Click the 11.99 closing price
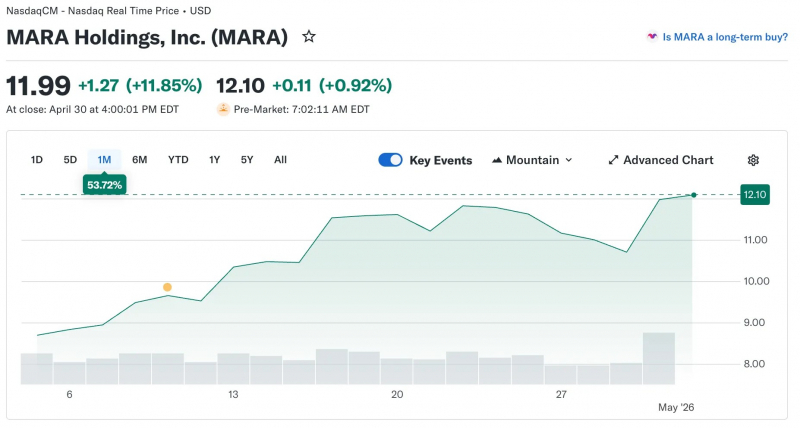 pos(38,86)
